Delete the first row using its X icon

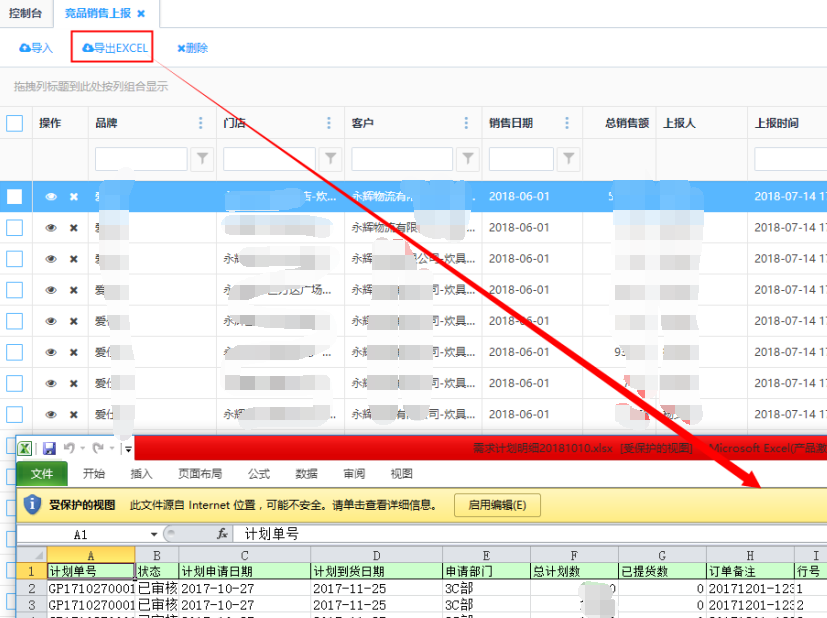73,197
